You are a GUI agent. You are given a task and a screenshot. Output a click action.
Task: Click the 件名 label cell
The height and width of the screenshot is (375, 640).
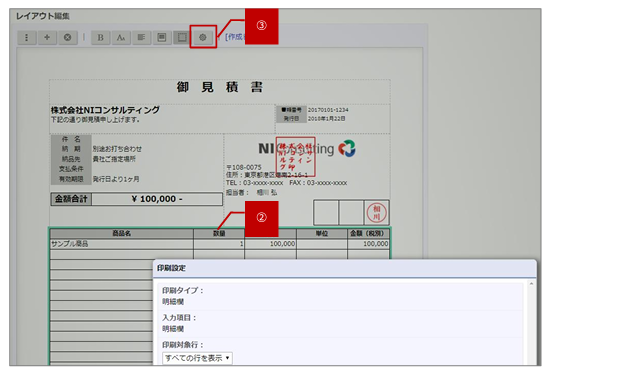71,139
